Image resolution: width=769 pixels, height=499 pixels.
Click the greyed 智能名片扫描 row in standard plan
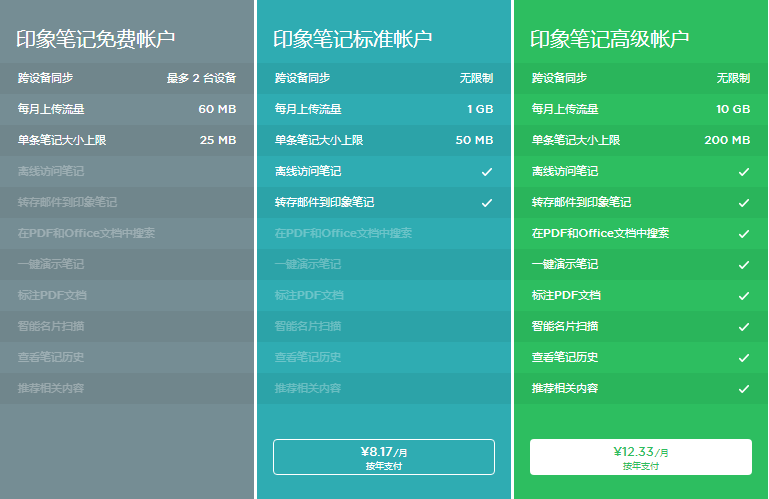pyautogui.click(x=308, y=326)
